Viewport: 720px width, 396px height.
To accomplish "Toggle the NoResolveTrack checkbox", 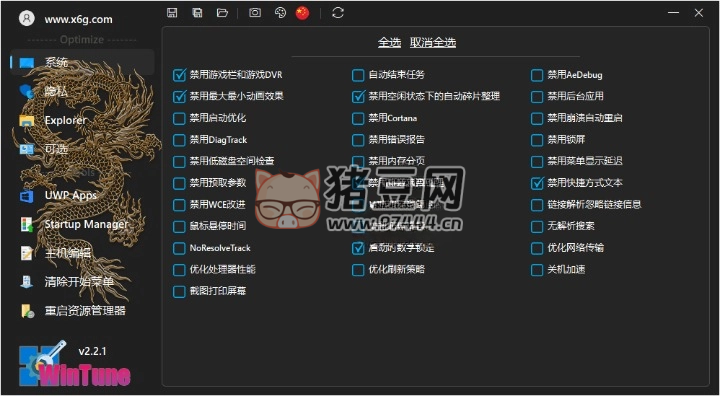I will [x=179, y=249].
